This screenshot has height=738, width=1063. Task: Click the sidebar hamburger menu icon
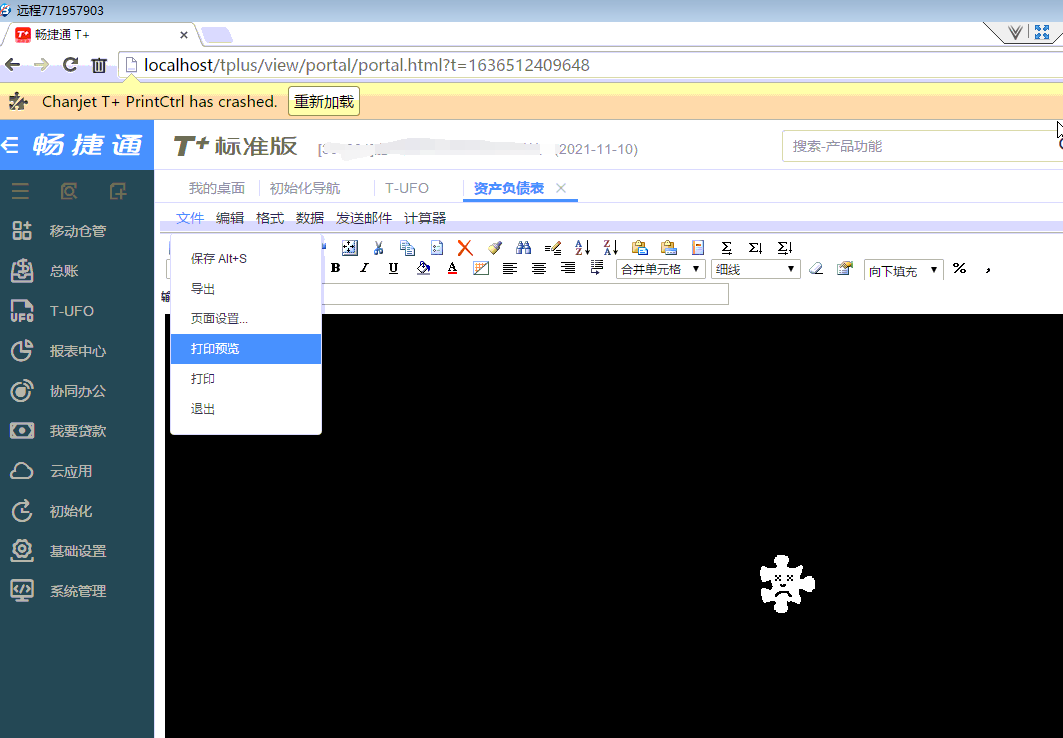(20, 192)
